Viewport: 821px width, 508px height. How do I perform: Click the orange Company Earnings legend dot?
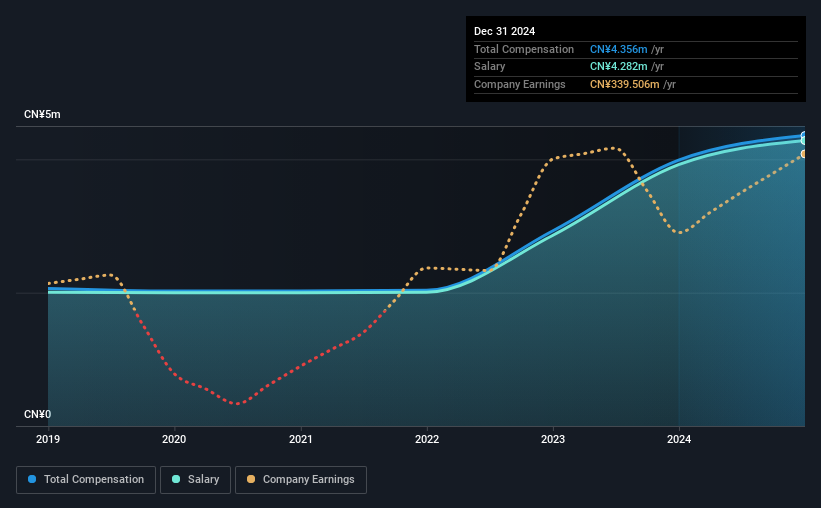pyautogui.click(x=251, y=479)
